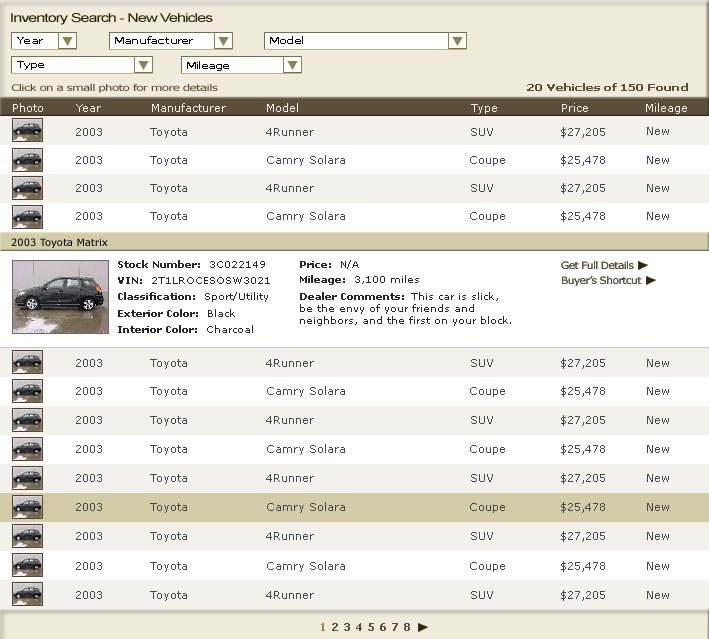Click the Year dropdown arrow button

(x=67, y=41)
